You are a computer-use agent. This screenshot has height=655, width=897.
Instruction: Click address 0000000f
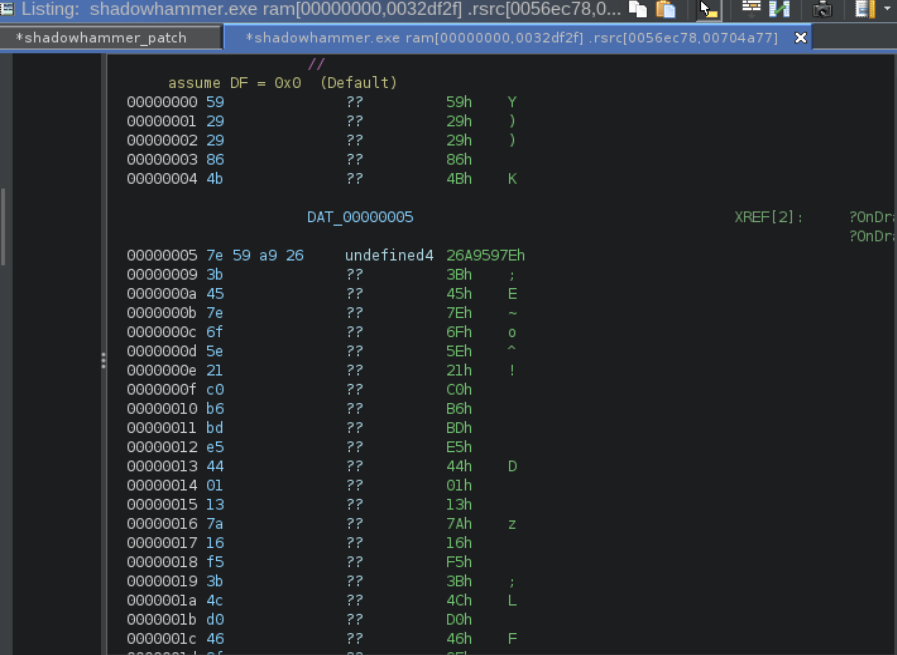162,390
